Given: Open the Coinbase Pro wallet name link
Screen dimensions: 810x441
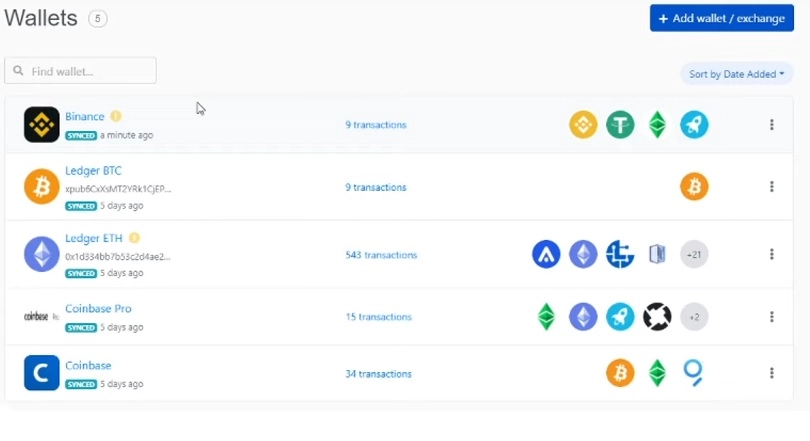Looking at the screenshot, I should click(x=98, y=309).
